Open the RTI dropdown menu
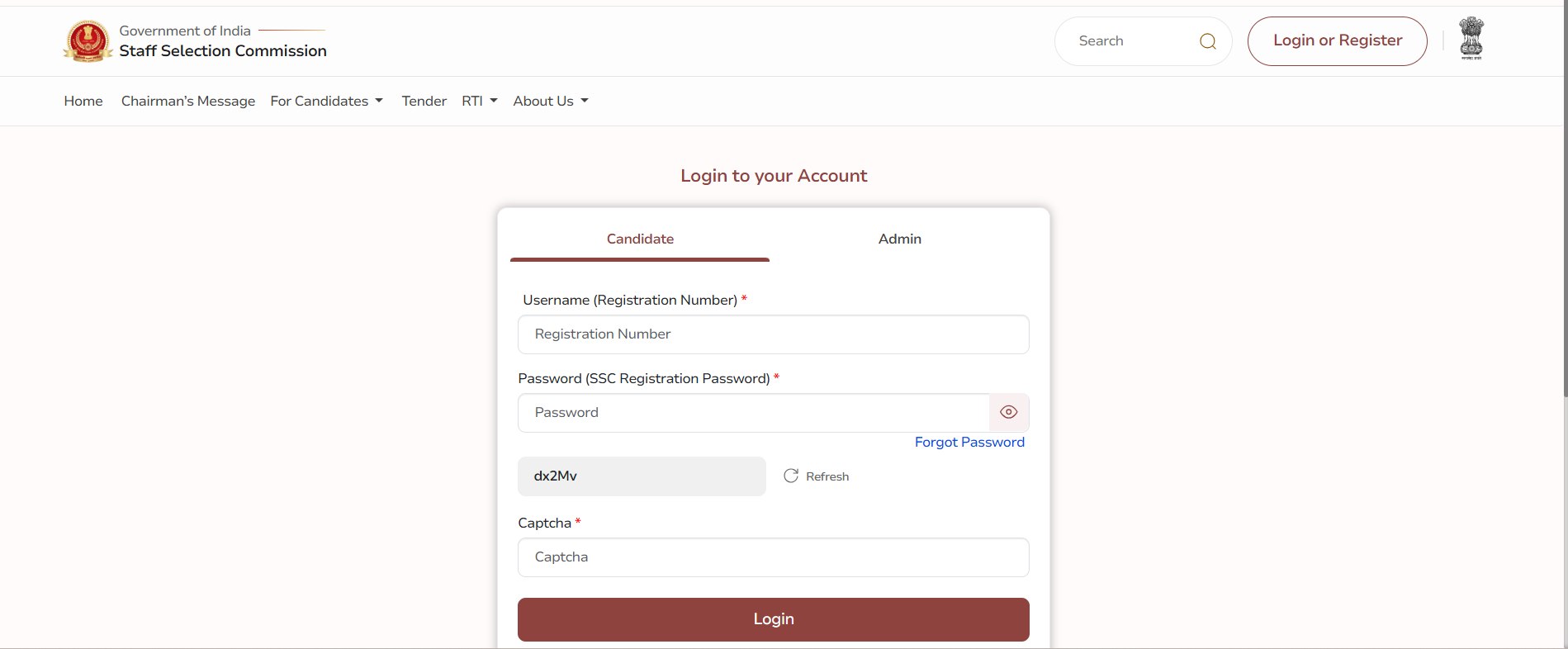1568x649 pixels. (480, 101)
